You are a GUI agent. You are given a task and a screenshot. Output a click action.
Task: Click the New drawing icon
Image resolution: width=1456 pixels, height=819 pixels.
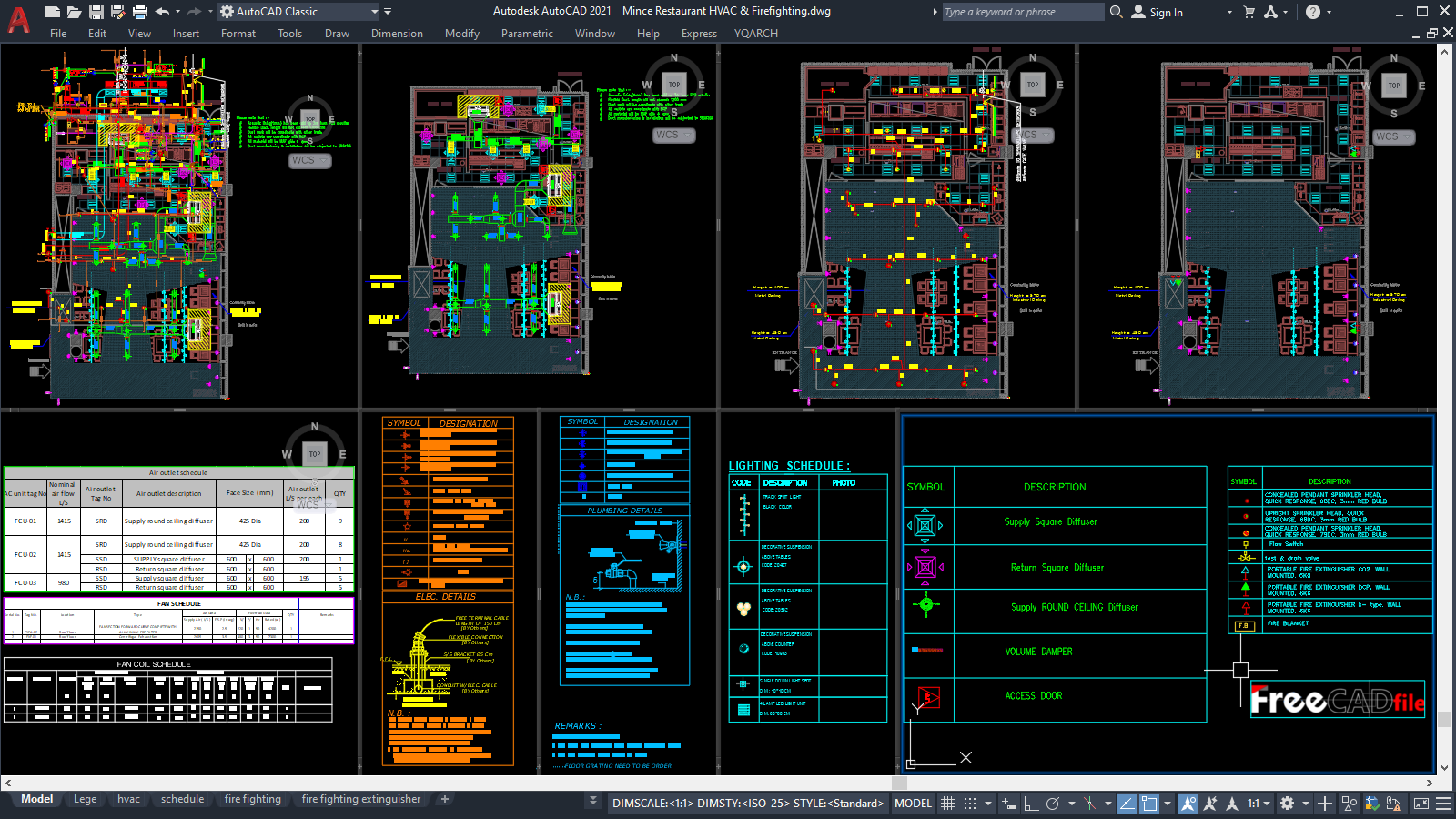[51, 11]
